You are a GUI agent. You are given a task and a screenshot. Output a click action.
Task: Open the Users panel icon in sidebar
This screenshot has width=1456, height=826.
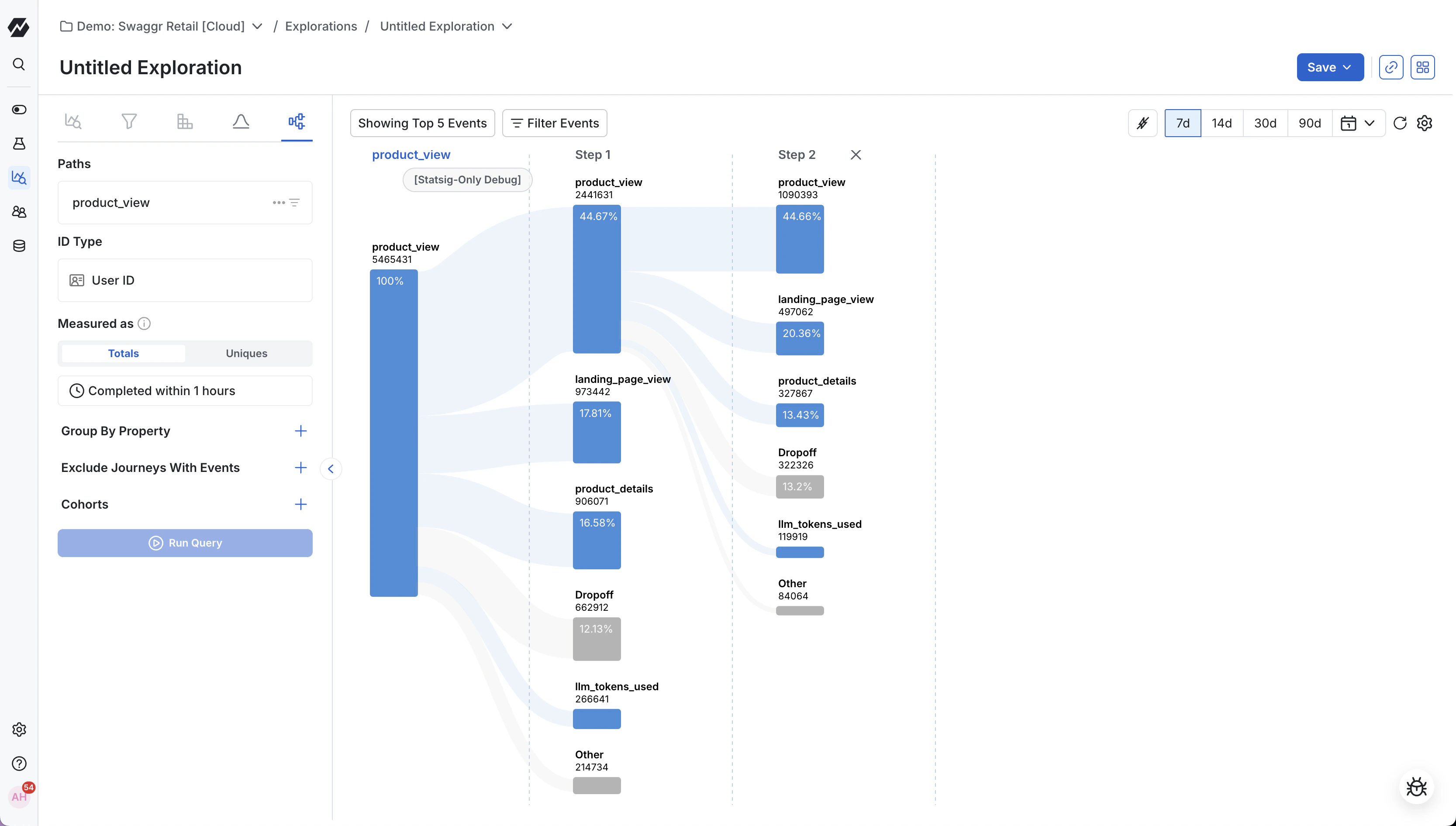click(19, 212)
